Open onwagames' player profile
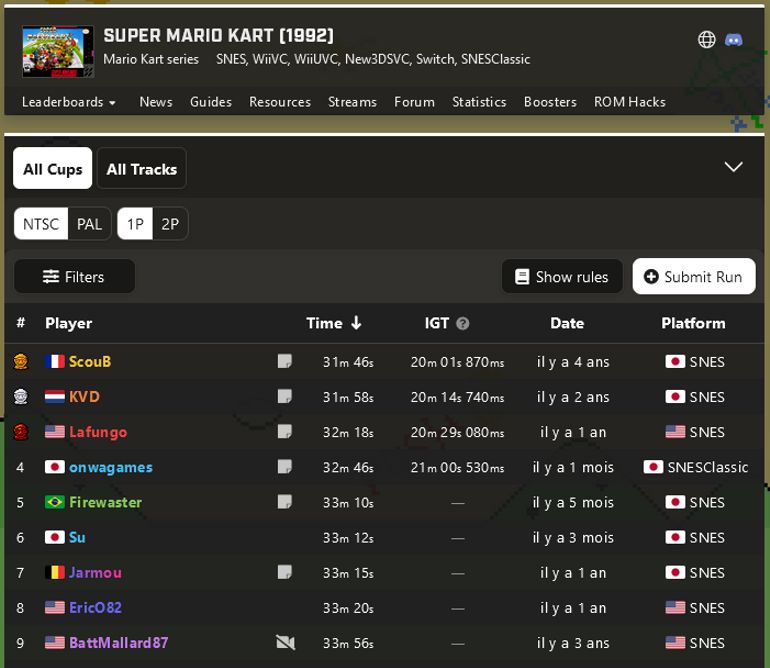This screenshot has width=770, height=668. [x=110, y=467]
